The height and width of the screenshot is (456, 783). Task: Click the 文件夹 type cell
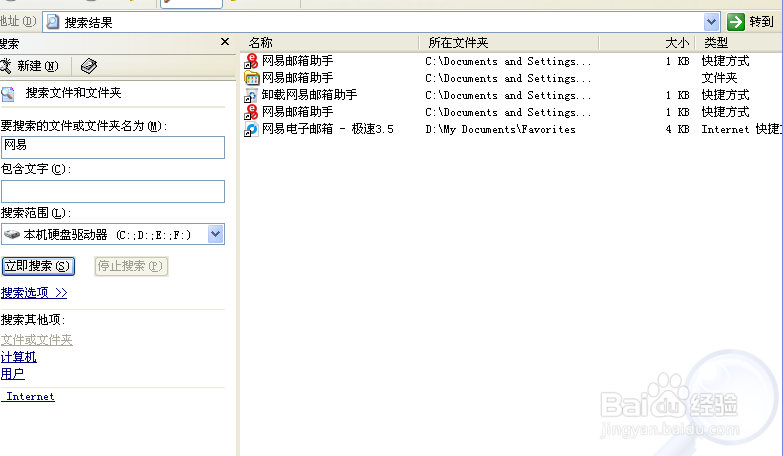pyautogui.click(x=719, y=78)
